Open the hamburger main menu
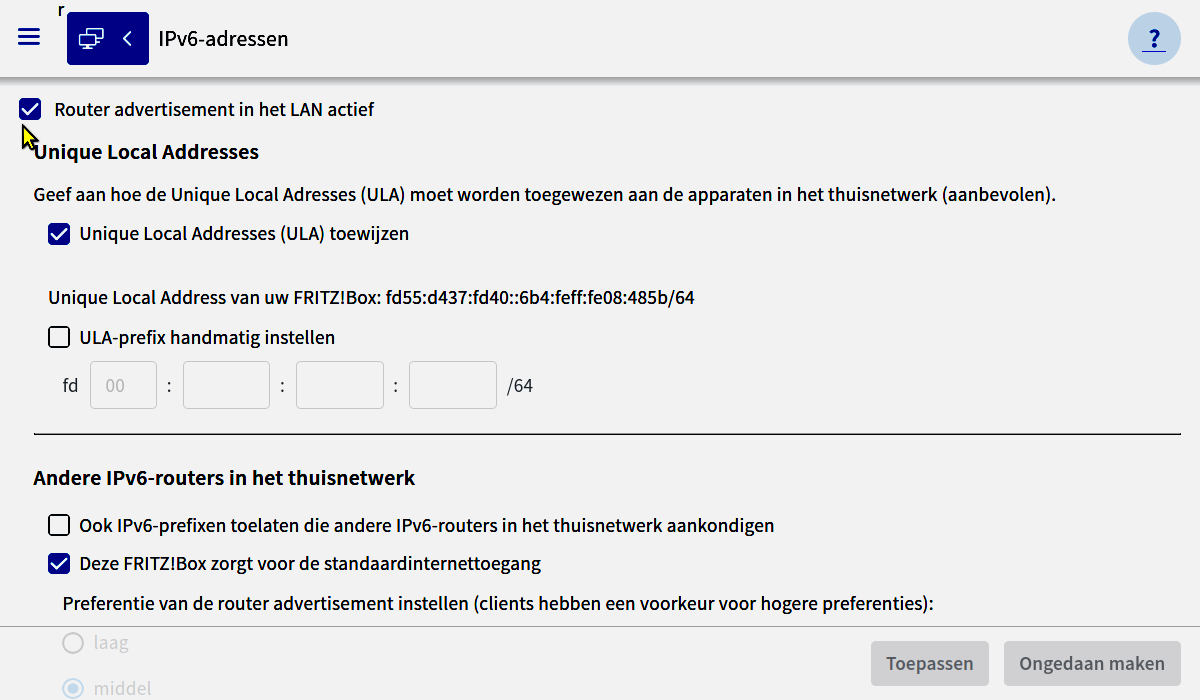Viewport: 1200px width, 700px height. [29, 37]
